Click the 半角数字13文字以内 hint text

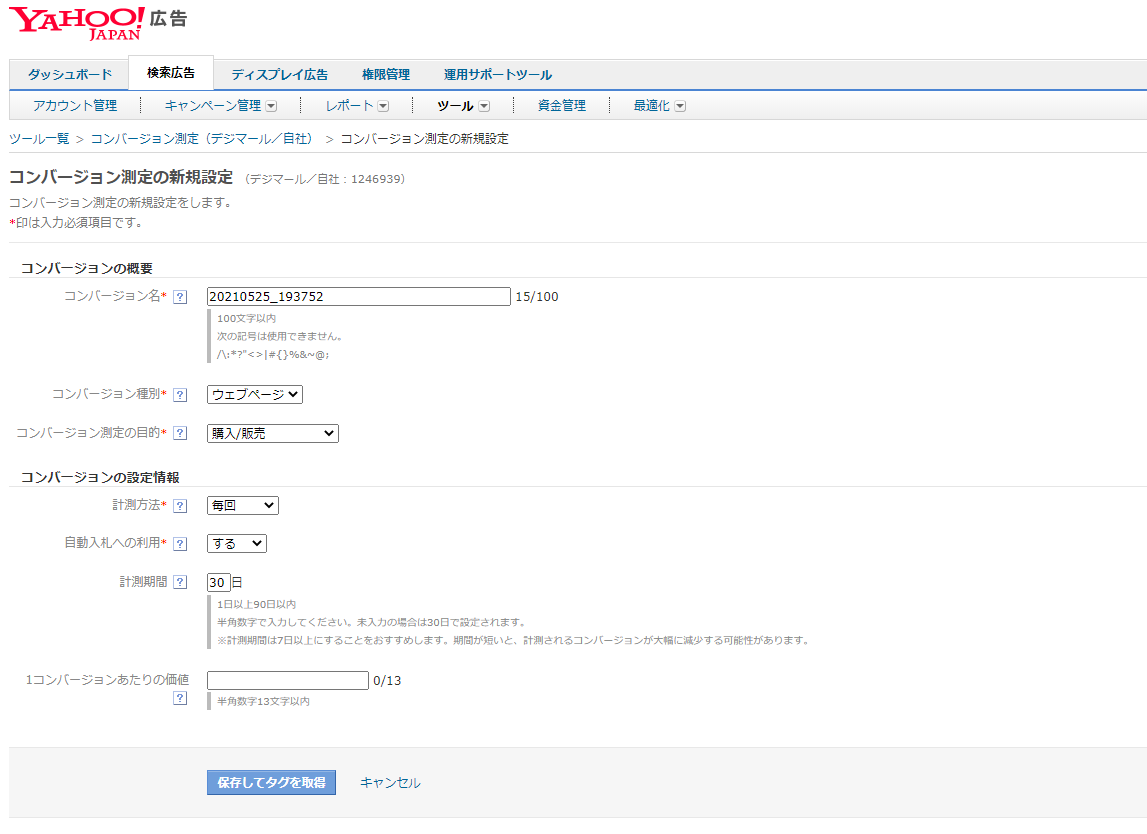point(263,702)
